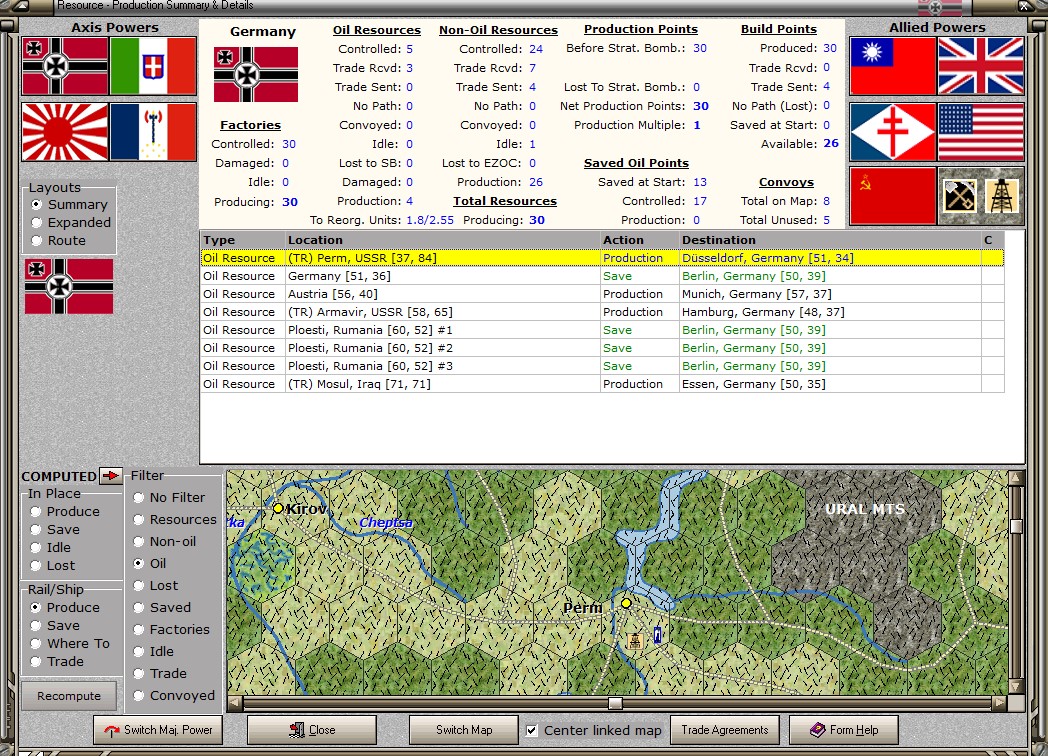The image size is (1048, 756).
Task: Click the map vertical scrollbar thumb
Action: pyautogui.click(x=1016, y=526)
